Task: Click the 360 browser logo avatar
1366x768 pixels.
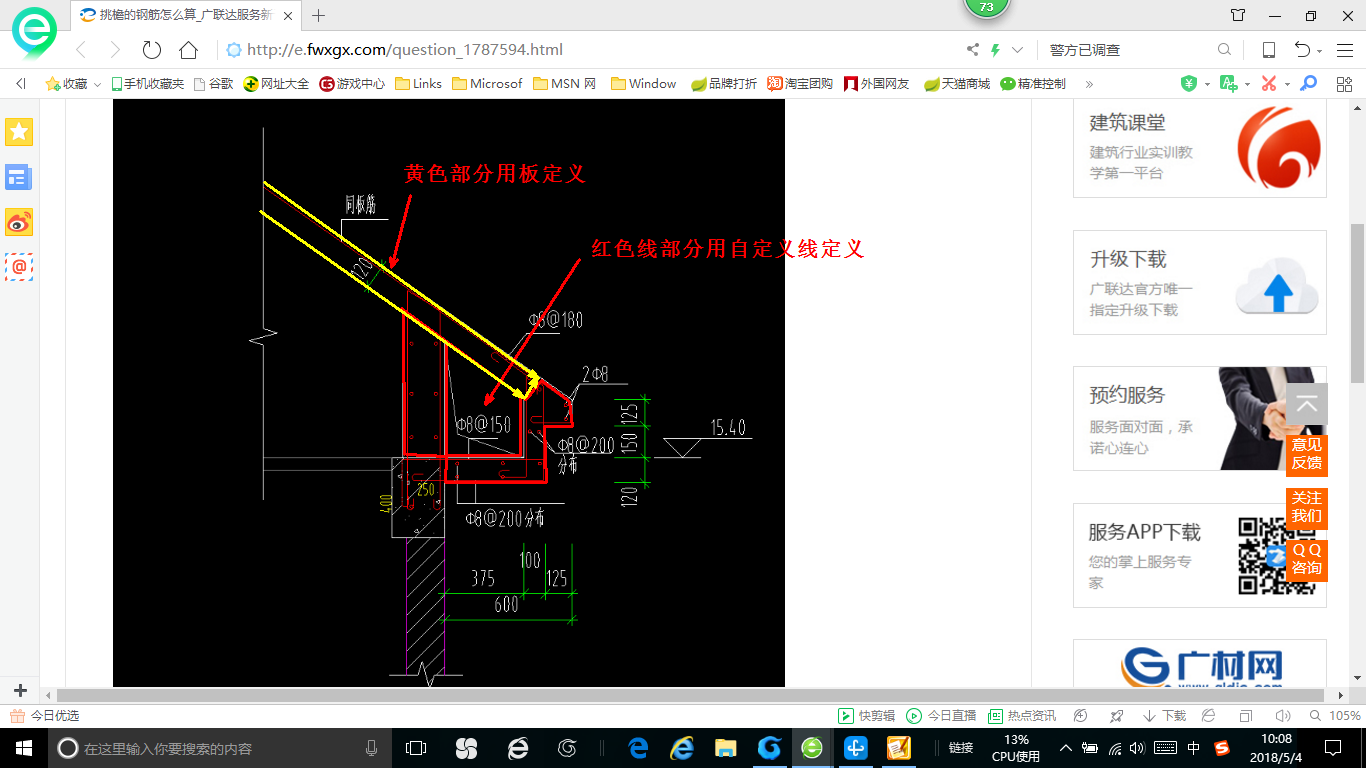Action: (34, 32)
